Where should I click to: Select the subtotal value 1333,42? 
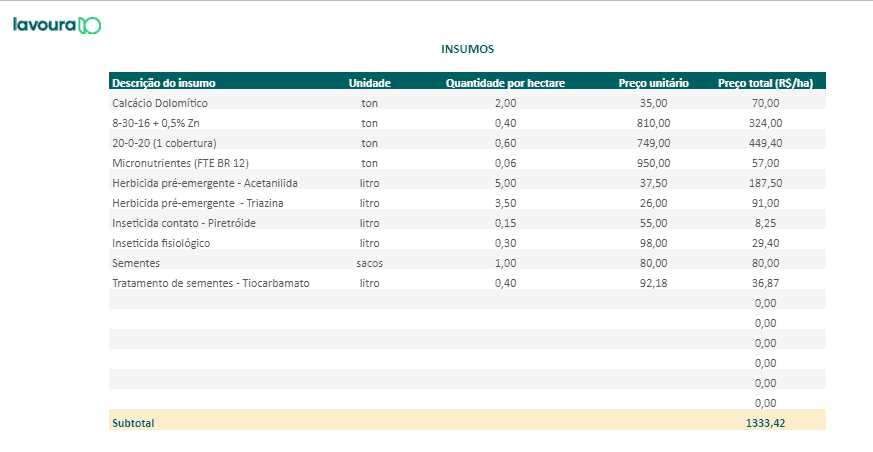click(x=765, y=423)
